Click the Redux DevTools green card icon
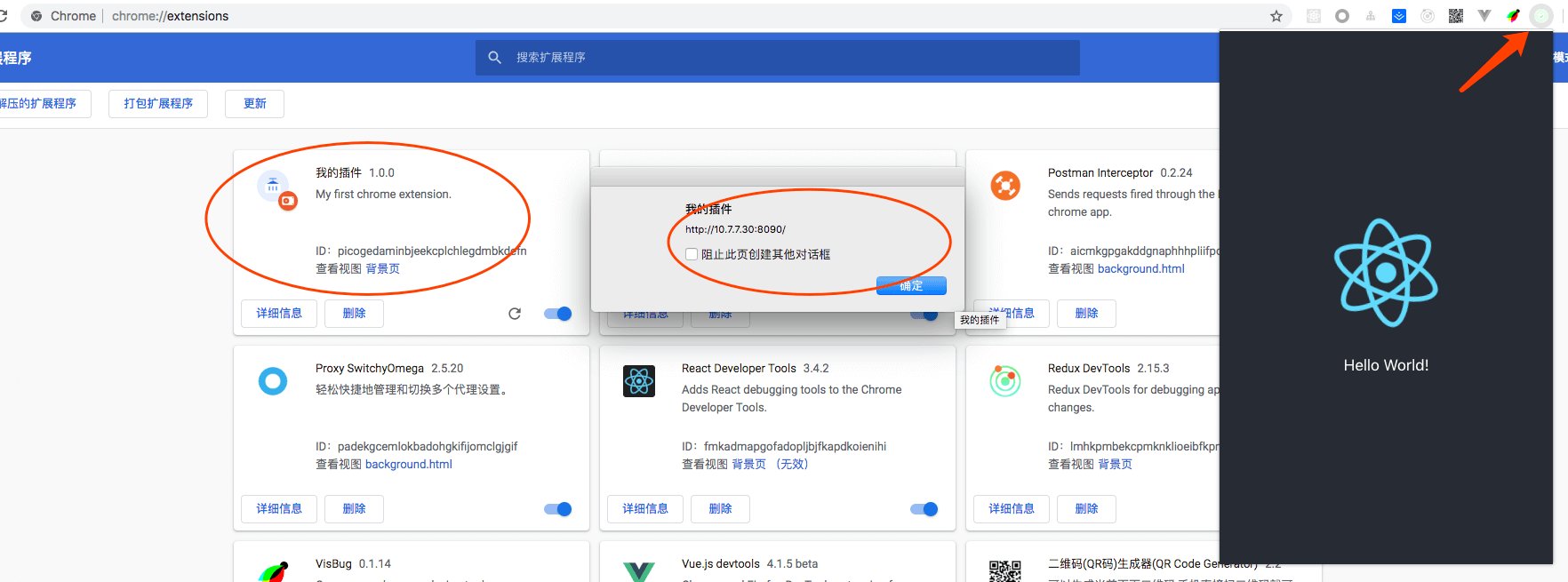The image size is (1568, 582). [x=1005, y=381]
